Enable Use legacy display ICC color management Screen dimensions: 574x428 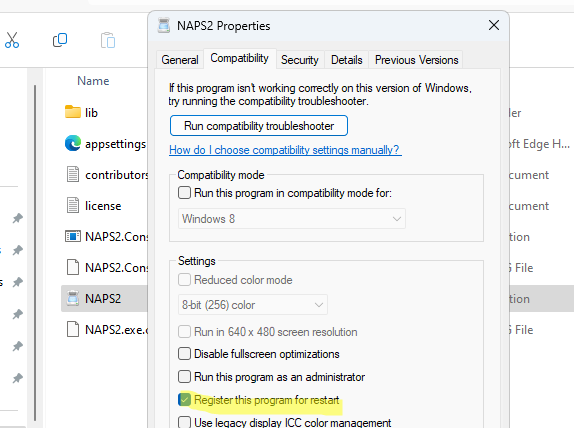click(x=184, y=422)
